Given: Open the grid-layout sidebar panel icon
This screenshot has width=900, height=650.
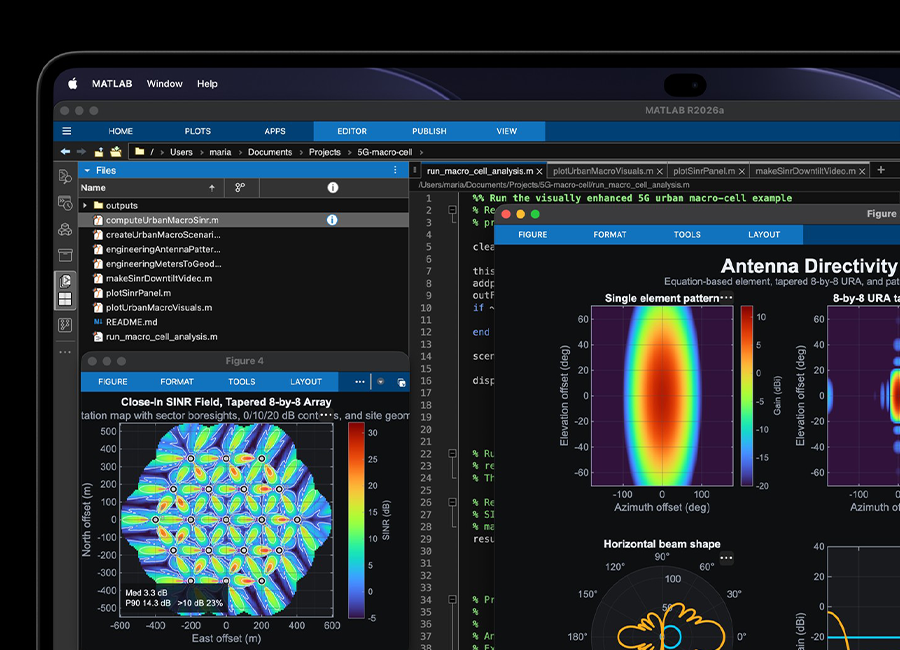Looking at the screenshot, I should coord(65,299).
